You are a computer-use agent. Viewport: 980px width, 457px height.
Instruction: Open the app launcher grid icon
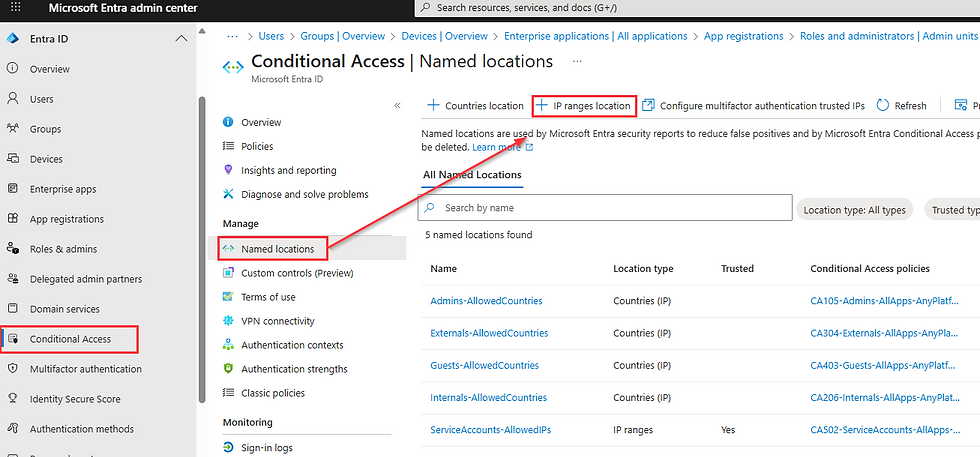[x=16, y=8]
